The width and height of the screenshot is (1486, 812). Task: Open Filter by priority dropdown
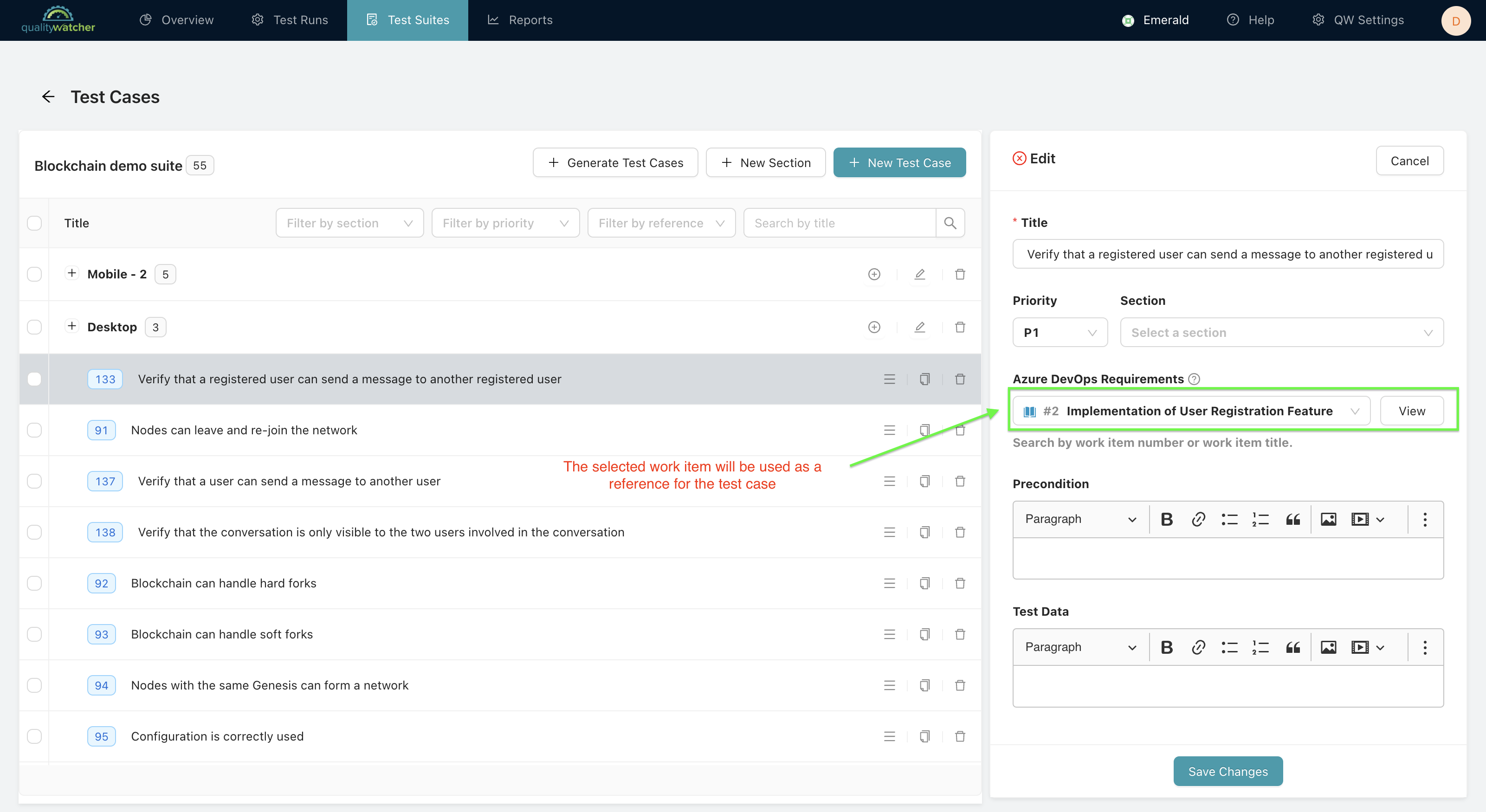coord(505,223)
